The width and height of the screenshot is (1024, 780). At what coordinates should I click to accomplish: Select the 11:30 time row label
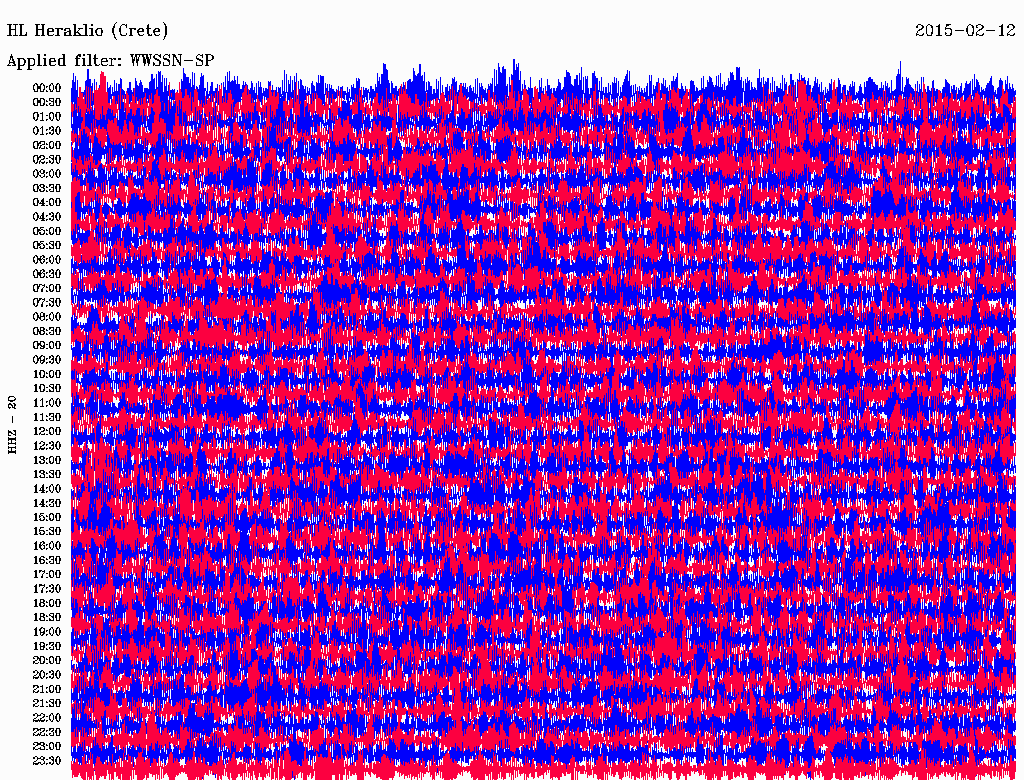click(x=47, y=417)
